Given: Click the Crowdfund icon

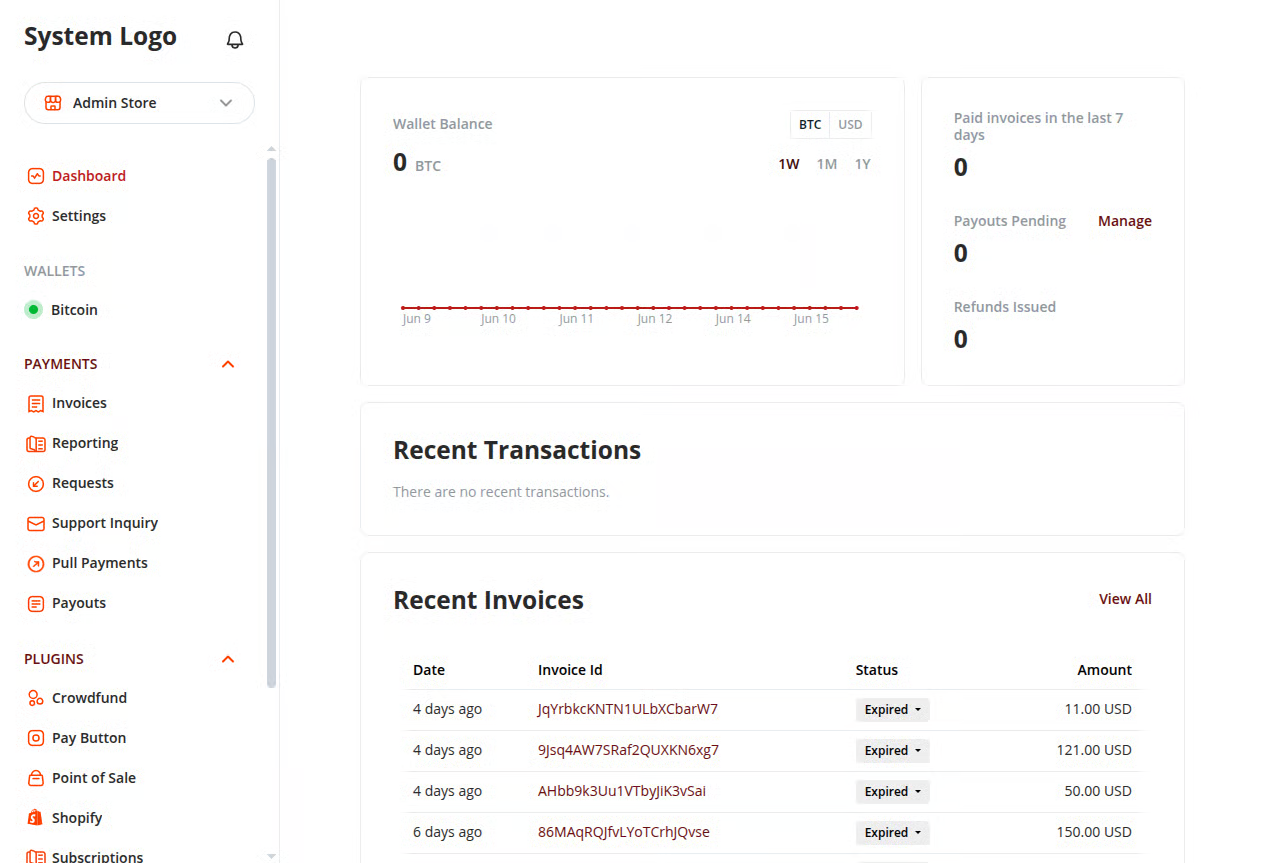Looking at the screenshot, I should coord(36,699).
